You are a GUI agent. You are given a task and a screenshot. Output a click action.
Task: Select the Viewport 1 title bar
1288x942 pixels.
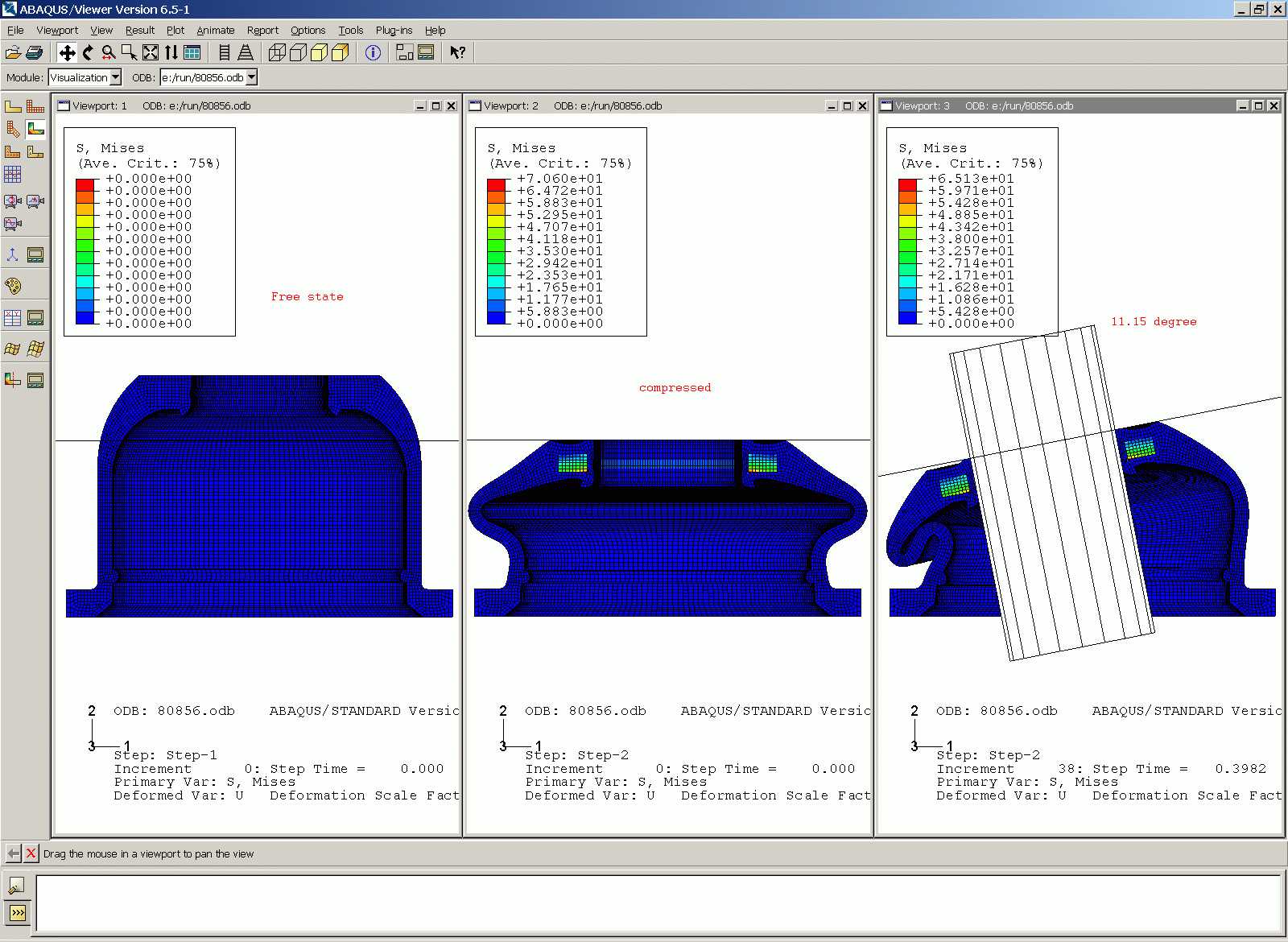tap(257, 106)
